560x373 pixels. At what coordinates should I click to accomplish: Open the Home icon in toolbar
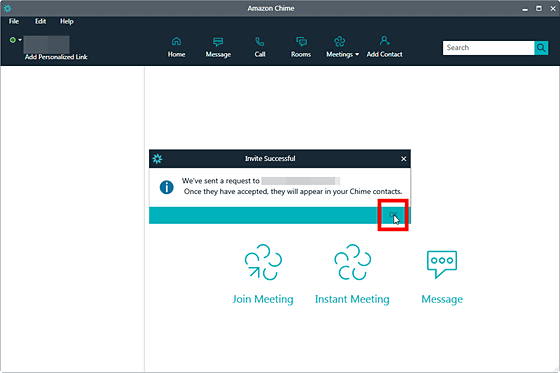176,41
